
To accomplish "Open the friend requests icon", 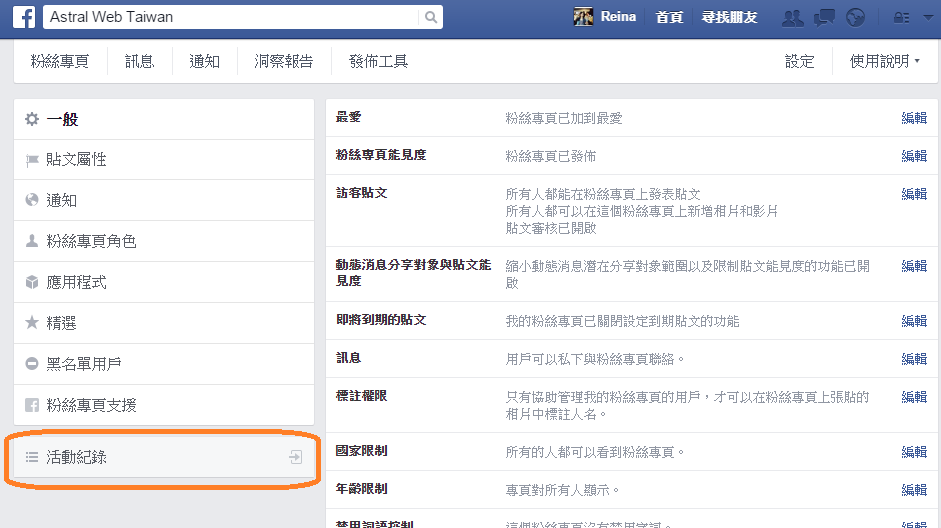I will 793,17.
